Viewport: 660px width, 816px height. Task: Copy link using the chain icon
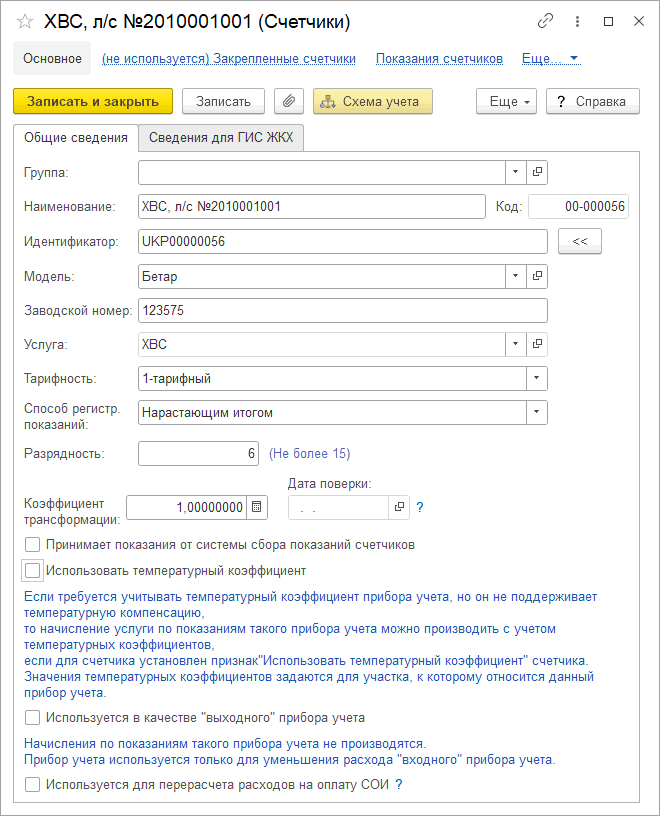(545, 21)
